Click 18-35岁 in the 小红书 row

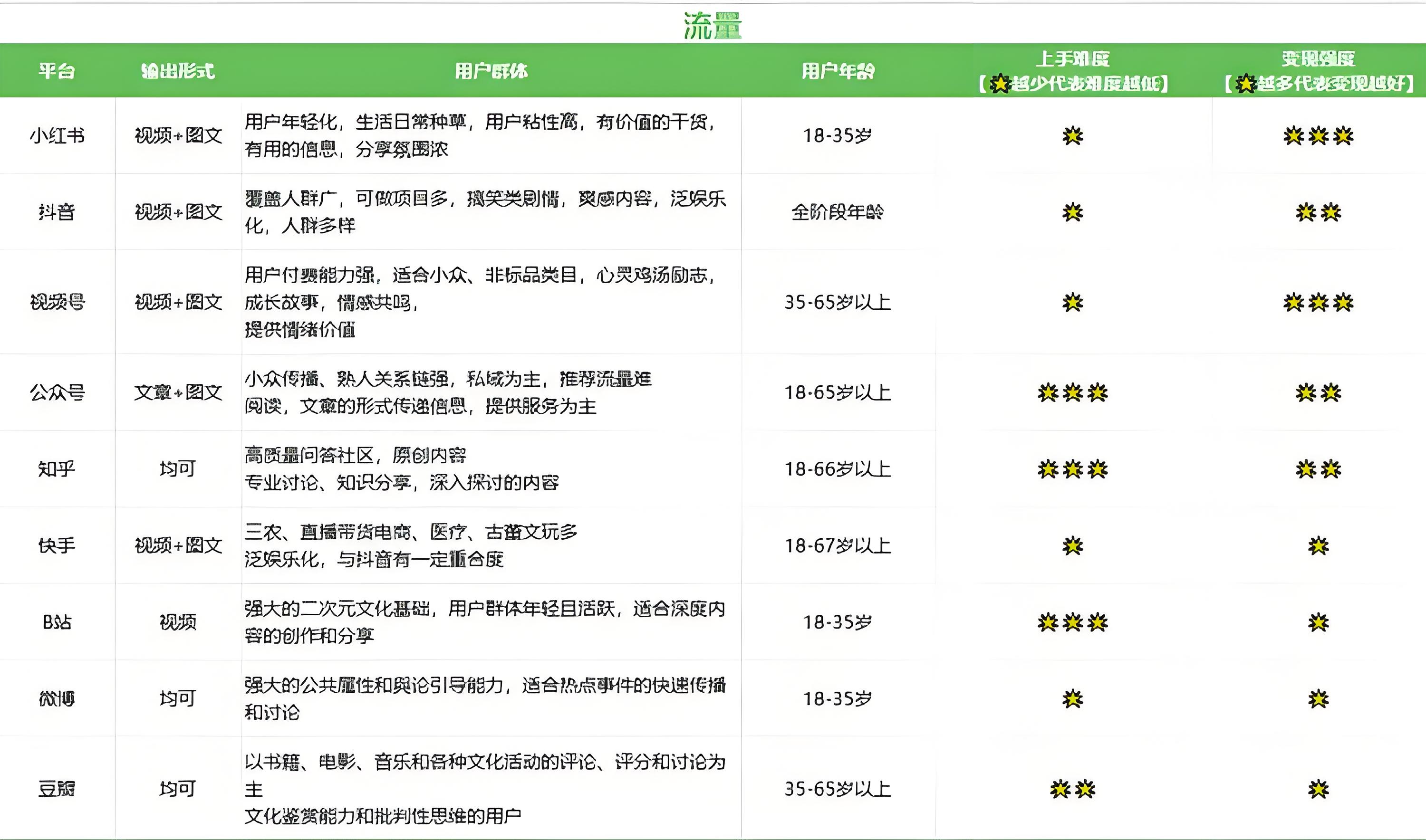pos(838,135)
